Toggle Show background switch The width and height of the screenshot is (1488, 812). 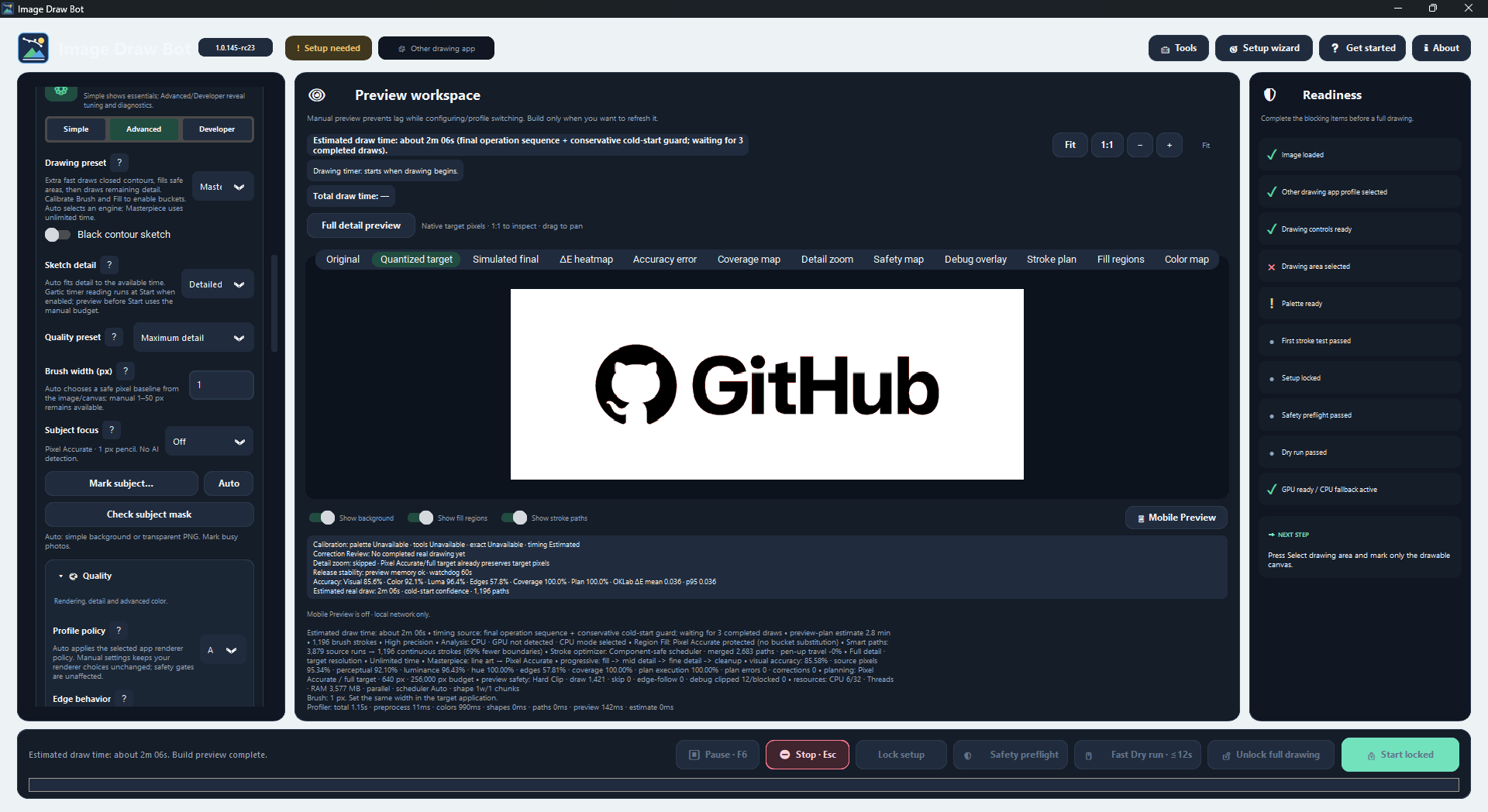pyautogui.click(x=322, y=518)
